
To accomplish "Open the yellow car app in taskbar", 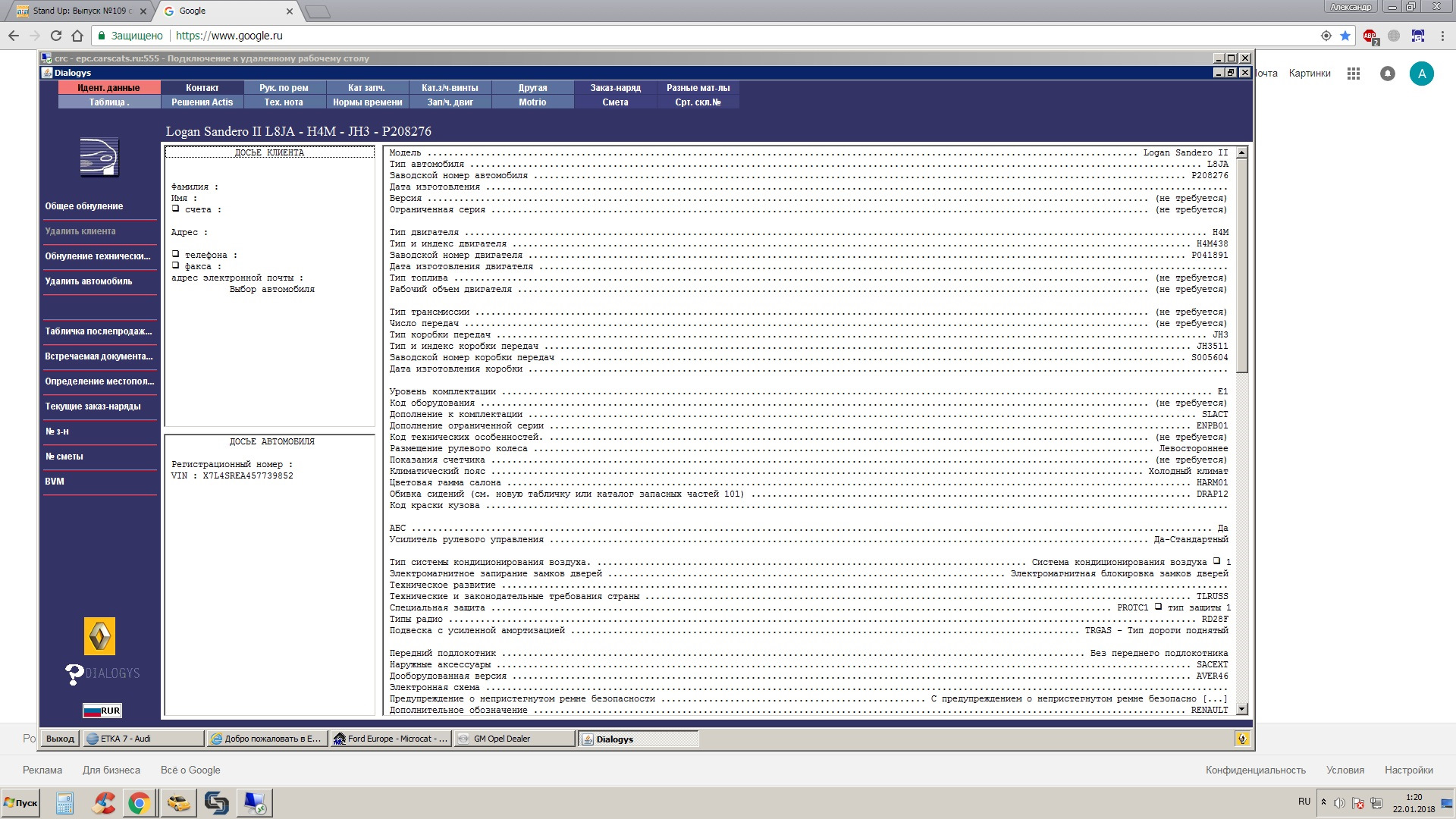I will [x=179, y=802].
